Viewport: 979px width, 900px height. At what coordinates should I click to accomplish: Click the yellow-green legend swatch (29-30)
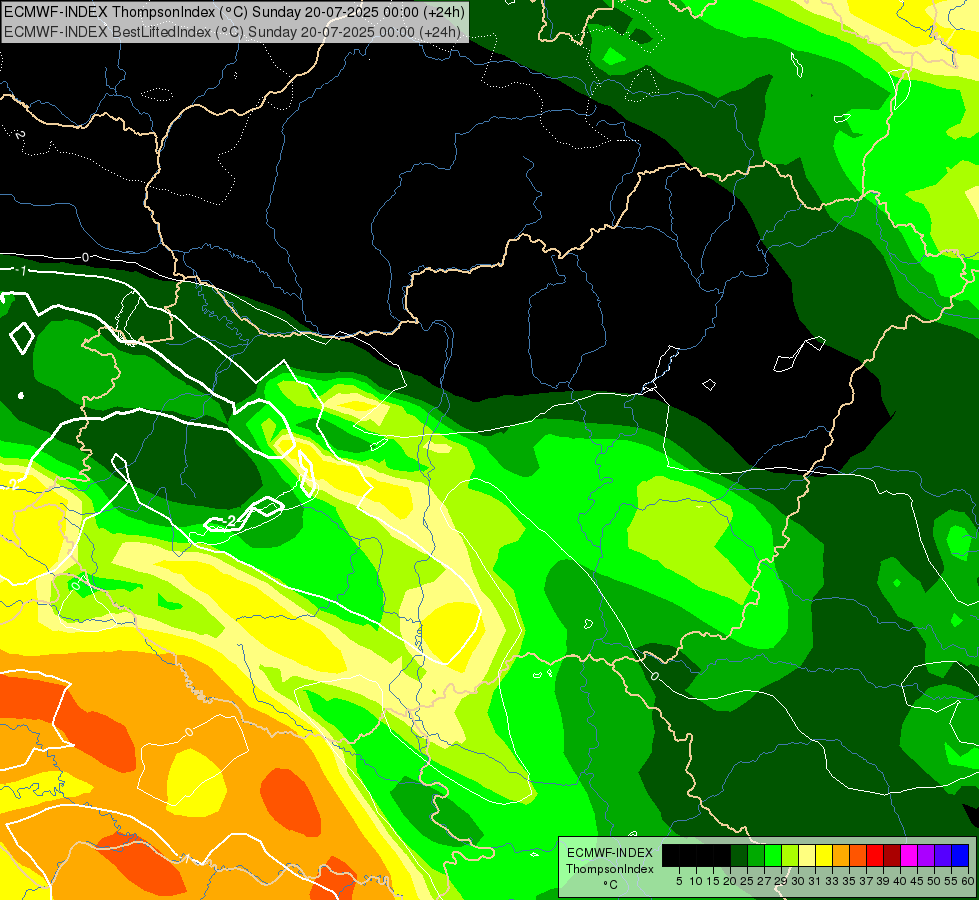click(x=790, y=855)
